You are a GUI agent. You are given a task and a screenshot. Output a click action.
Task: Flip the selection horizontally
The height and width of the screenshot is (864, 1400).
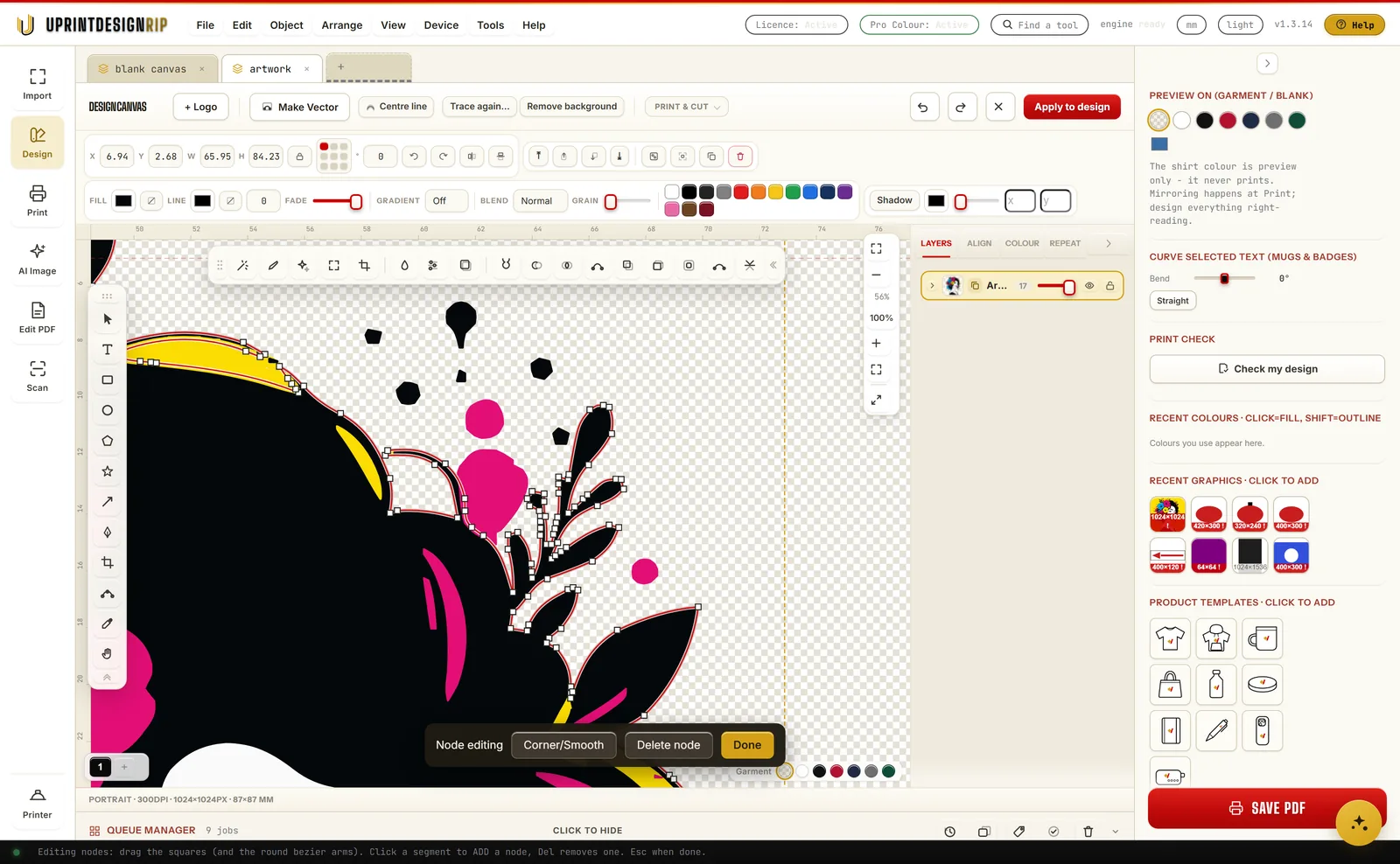(472, 157)
